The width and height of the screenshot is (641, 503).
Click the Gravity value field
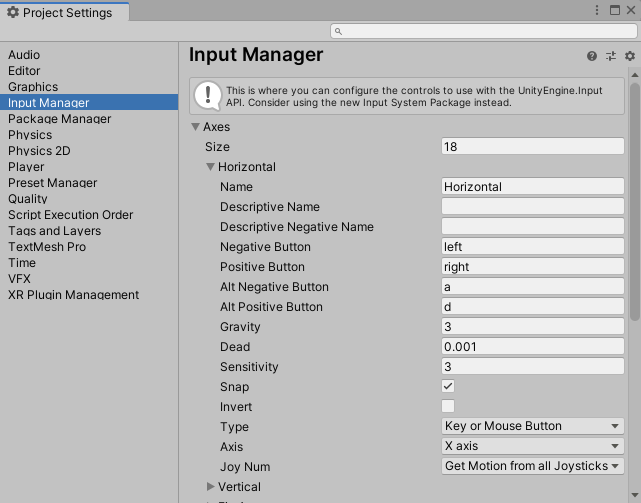[x=533, y=326]
